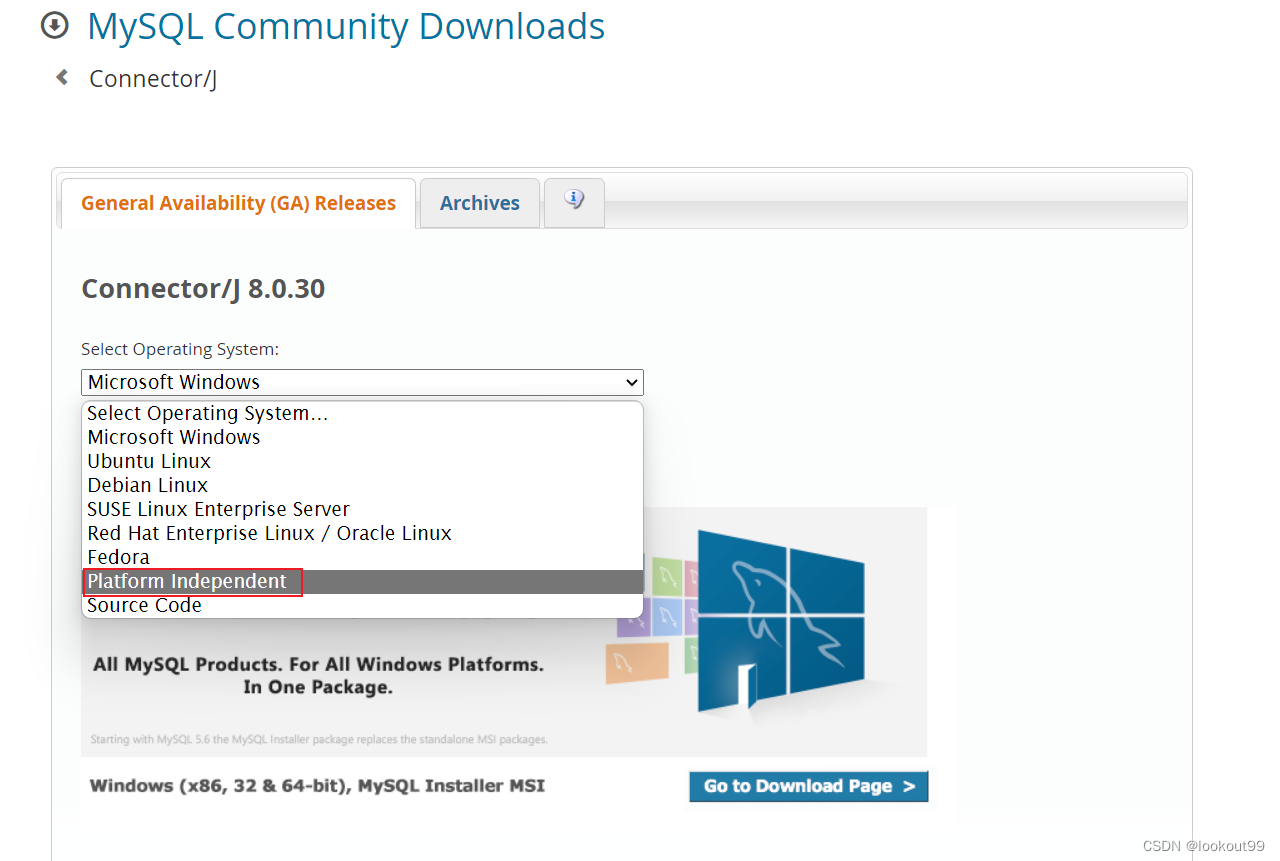The height and width of the screenshot is (861, 1280).
Task: Select Source Code from the list
Action: [362, 605]
